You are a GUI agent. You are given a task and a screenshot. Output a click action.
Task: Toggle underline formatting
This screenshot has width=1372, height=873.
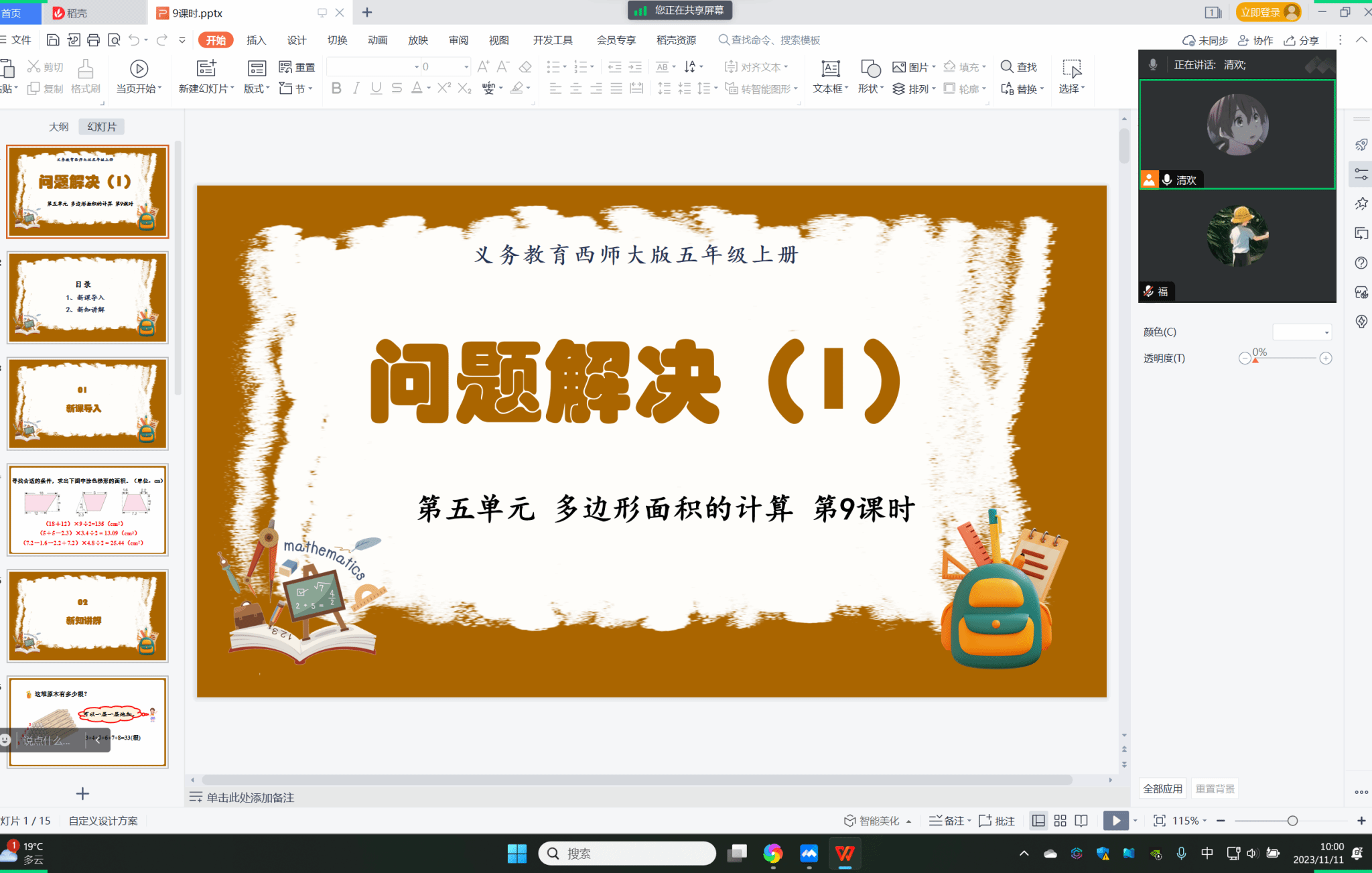376,88
